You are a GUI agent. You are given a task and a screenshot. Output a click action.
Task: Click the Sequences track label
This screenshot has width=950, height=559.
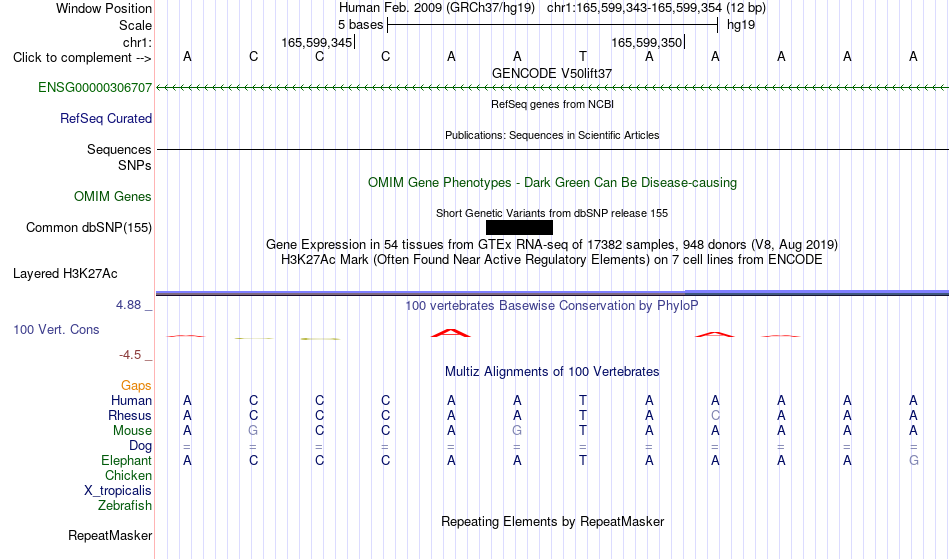119,150
